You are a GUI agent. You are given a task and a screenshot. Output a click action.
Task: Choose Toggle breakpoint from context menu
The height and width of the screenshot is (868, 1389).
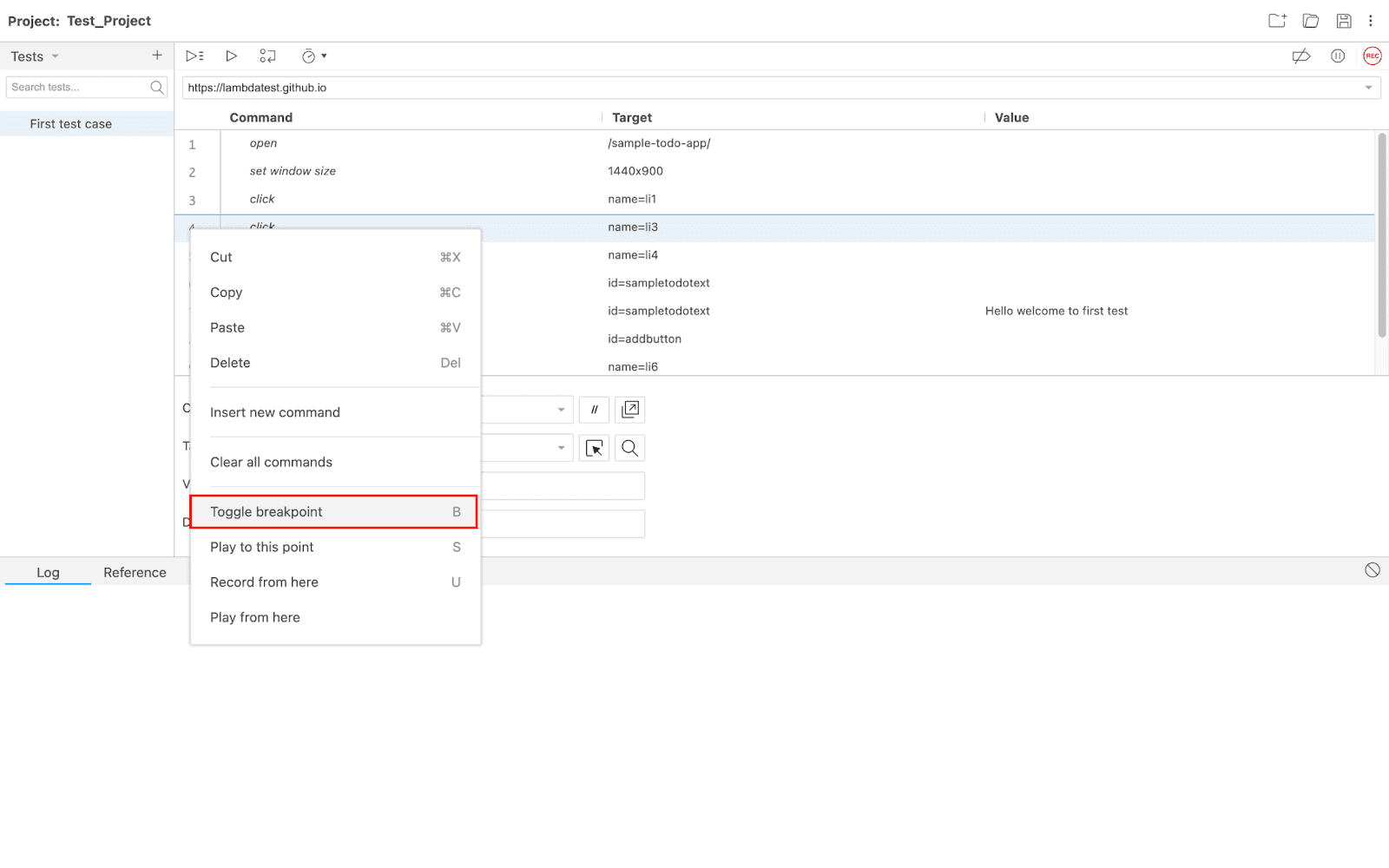pos(333,512)
